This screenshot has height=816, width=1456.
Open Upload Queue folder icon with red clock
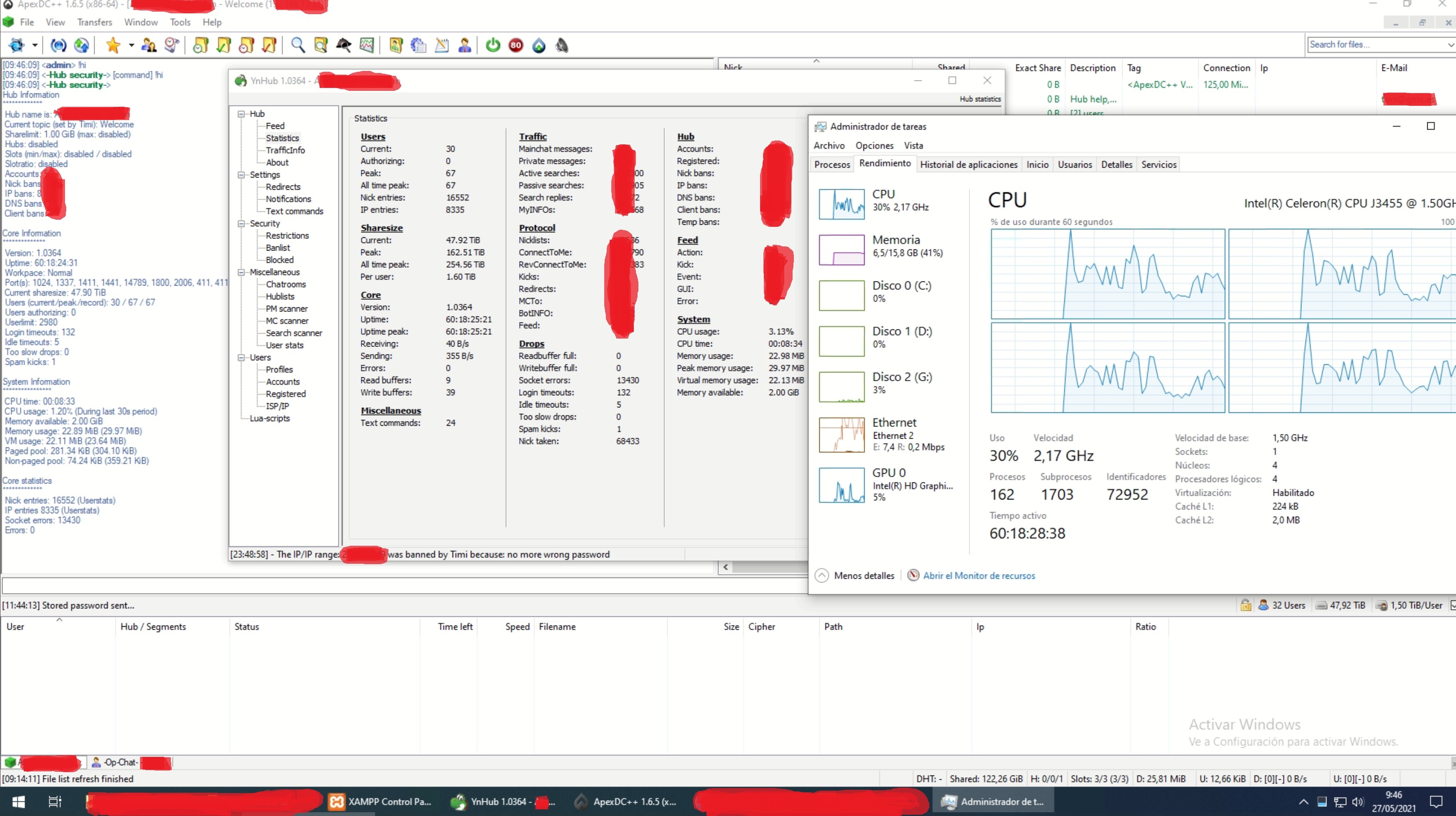(x=247, y=45)
